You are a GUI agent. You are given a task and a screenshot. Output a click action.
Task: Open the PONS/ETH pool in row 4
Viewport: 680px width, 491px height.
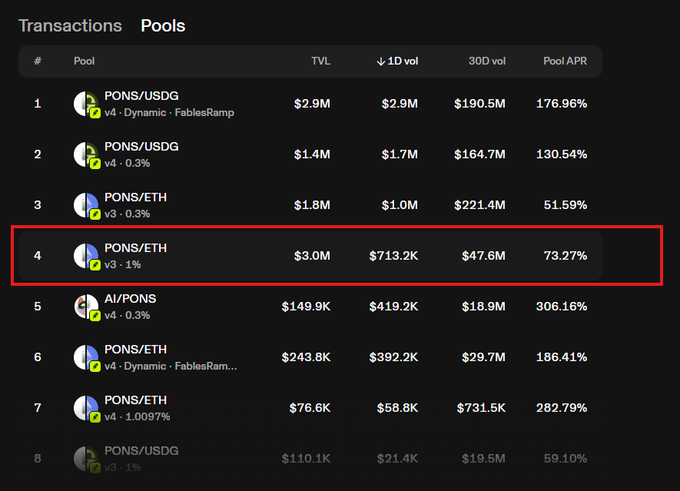[135, 248]
